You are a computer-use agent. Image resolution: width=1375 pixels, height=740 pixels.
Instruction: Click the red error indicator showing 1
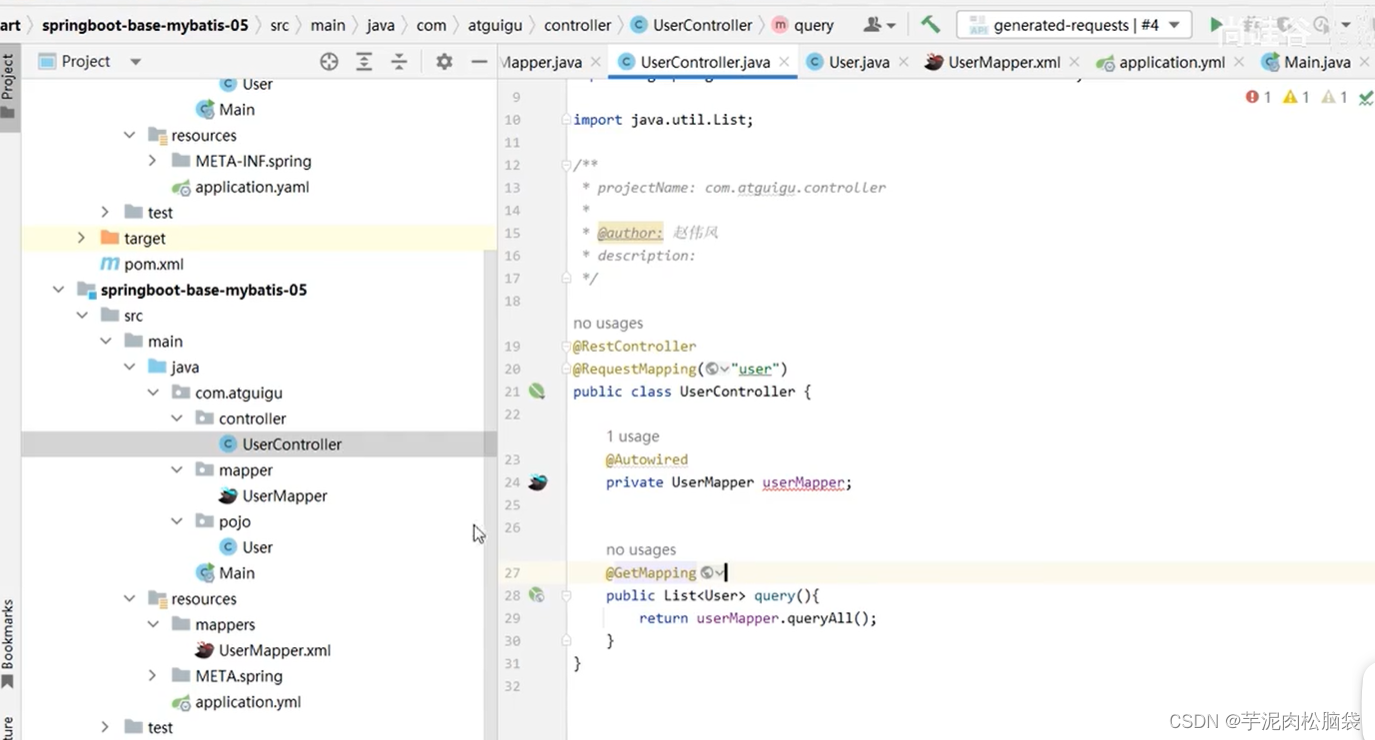[x=1258, y=97]
